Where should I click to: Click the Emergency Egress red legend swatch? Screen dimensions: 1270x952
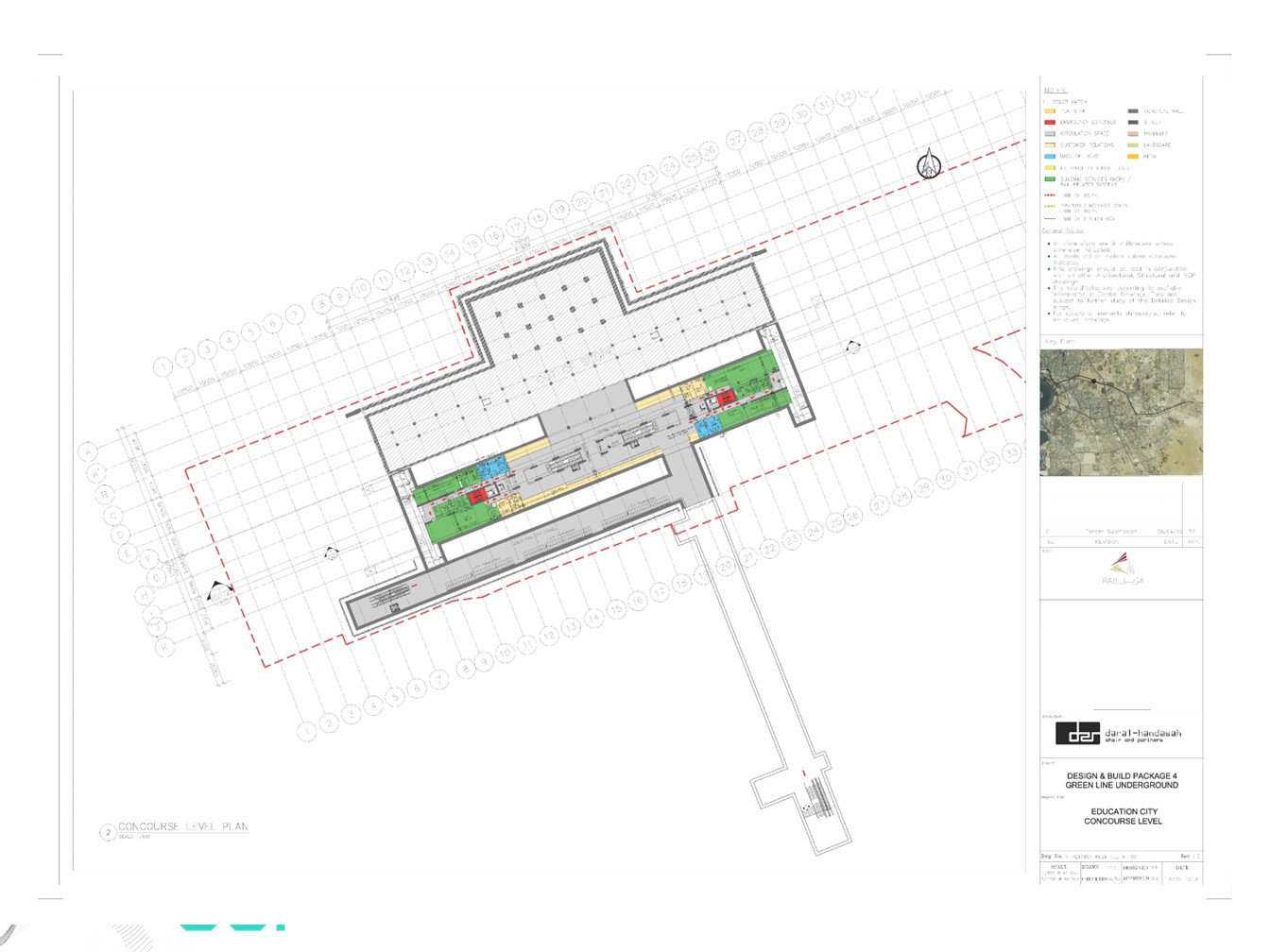(1049, 123)
